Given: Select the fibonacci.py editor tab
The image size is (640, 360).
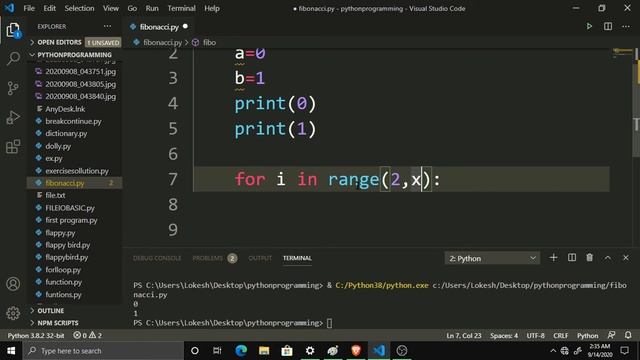Looking at the screenshot, I should tap(159, 27).
